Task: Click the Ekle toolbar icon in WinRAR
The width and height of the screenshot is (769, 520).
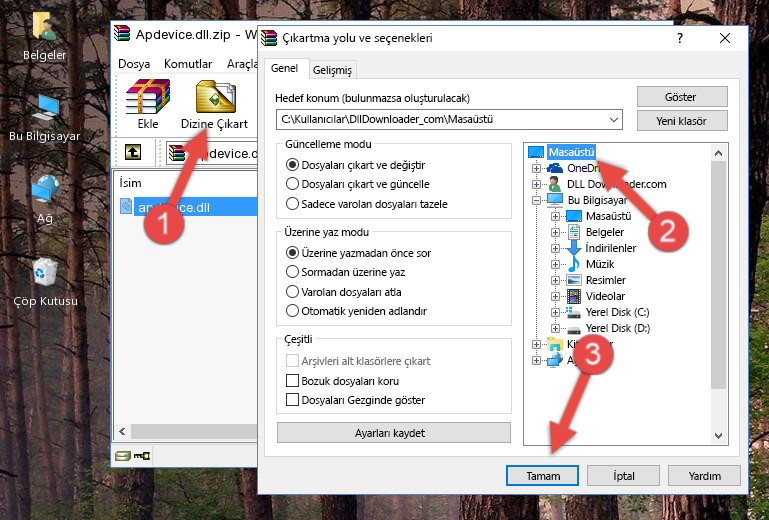Action: pos(148,97)
